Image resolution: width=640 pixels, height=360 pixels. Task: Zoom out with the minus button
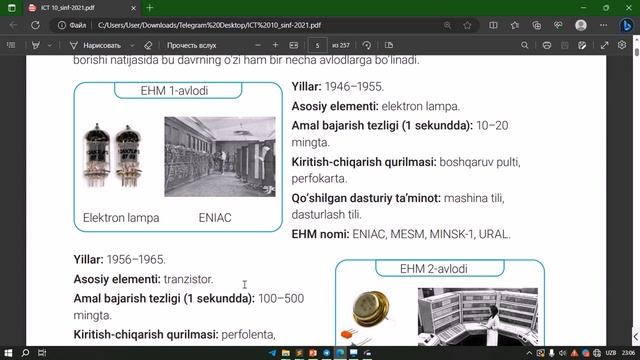click(x=258, y=45)
